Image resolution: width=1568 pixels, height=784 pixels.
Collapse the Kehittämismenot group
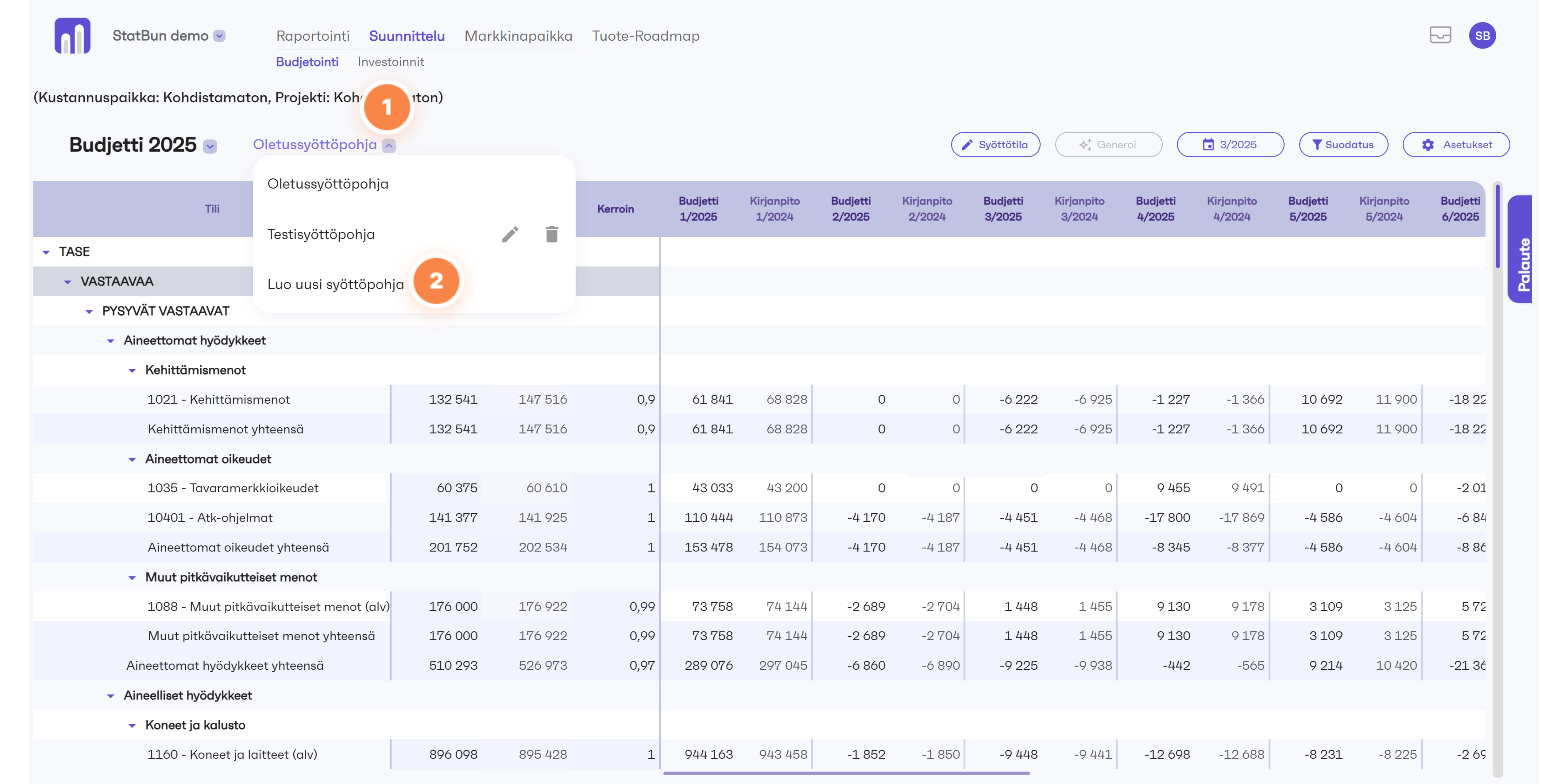point(132,371)
